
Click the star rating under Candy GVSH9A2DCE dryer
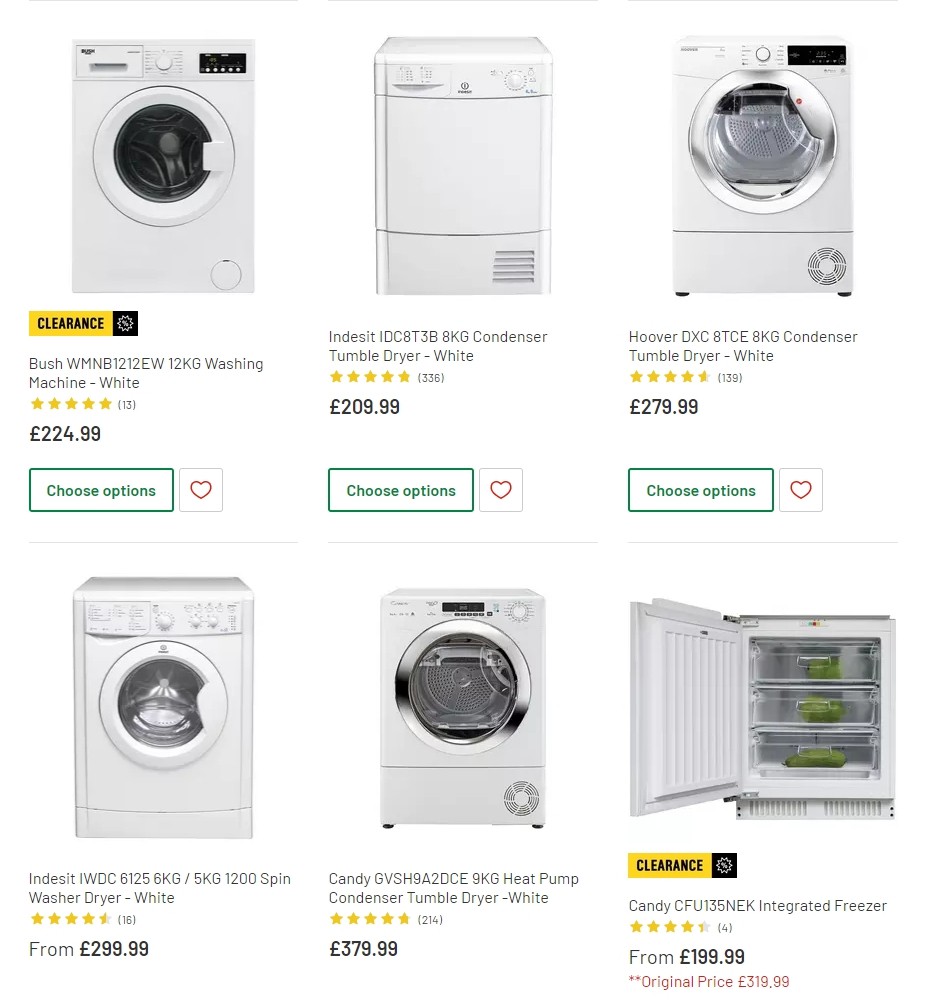click(x=370, y=919)
